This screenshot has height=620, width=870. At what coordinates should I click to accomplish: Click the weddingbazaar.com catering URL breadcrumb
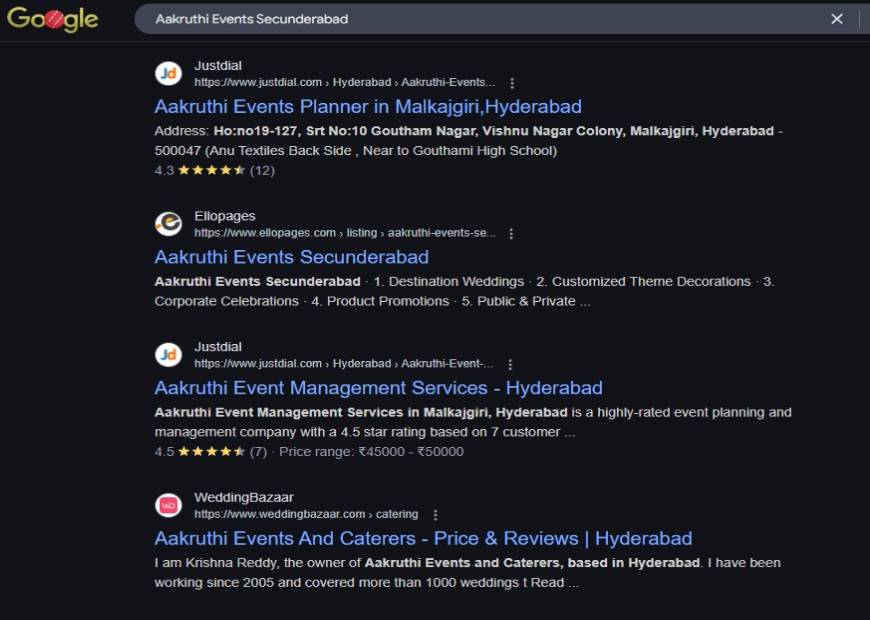[306, 515]
